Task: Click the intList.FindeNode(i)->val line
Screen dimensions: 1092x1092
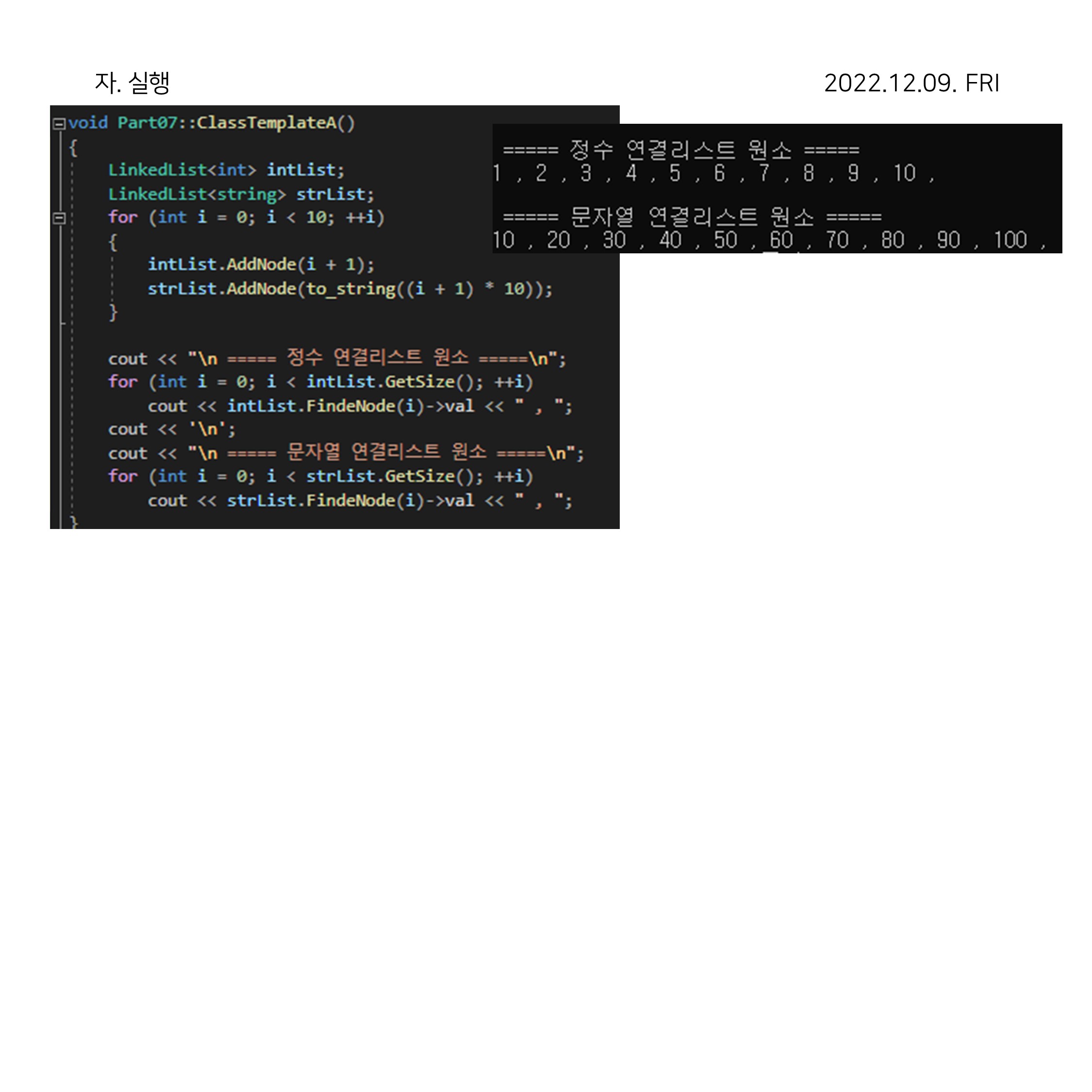Action: pyautogui.click(x=360, y=406)
